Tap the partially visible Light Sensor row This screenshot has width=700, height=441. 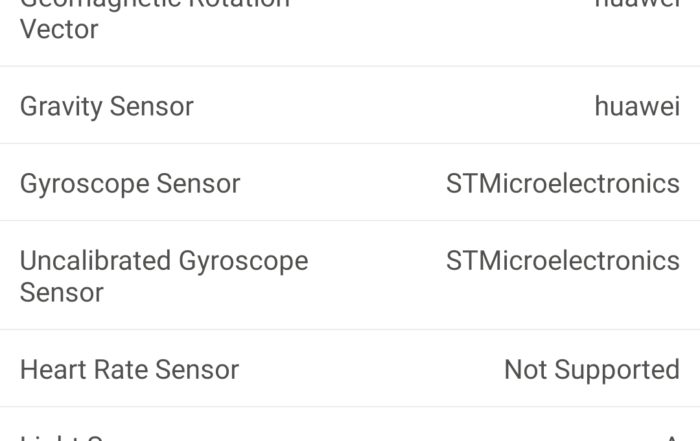tap(80, 436)
